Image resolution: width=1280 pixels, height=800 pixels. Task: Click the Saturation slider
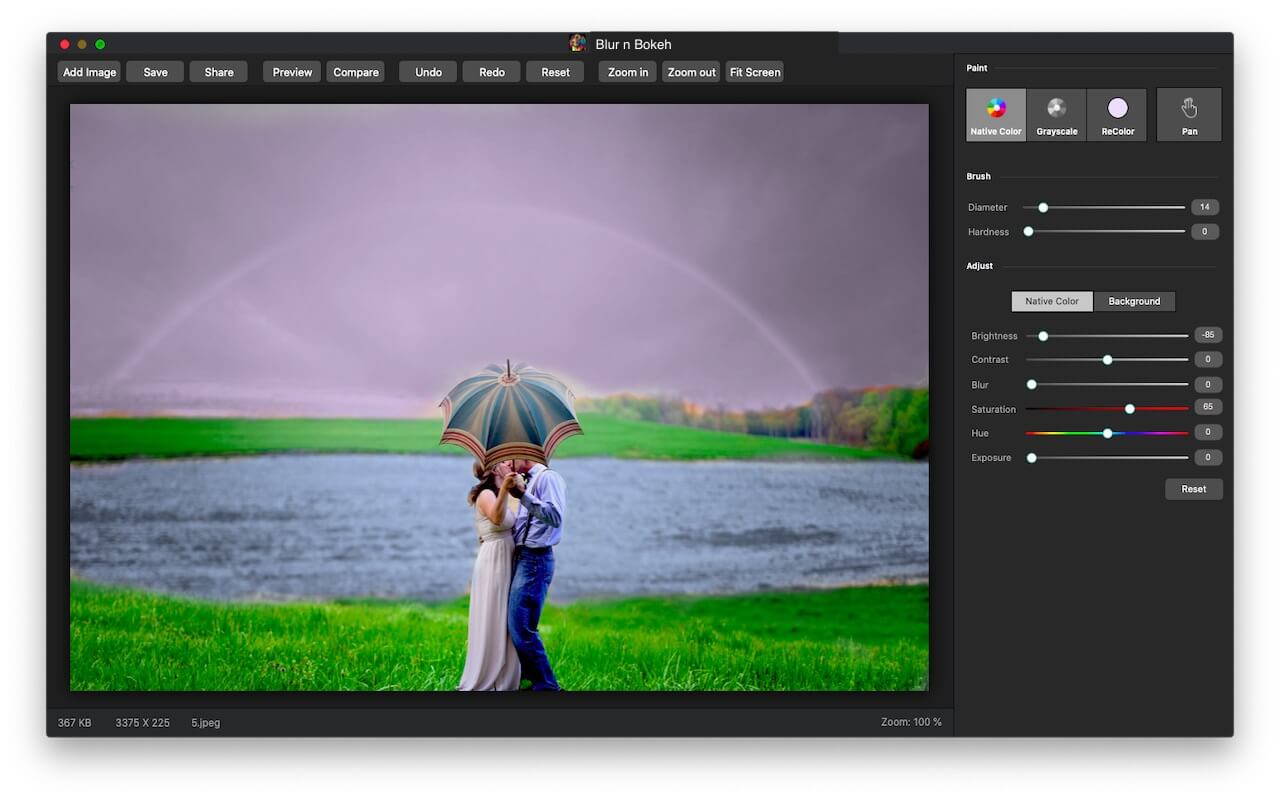[x=1108, y=408]
